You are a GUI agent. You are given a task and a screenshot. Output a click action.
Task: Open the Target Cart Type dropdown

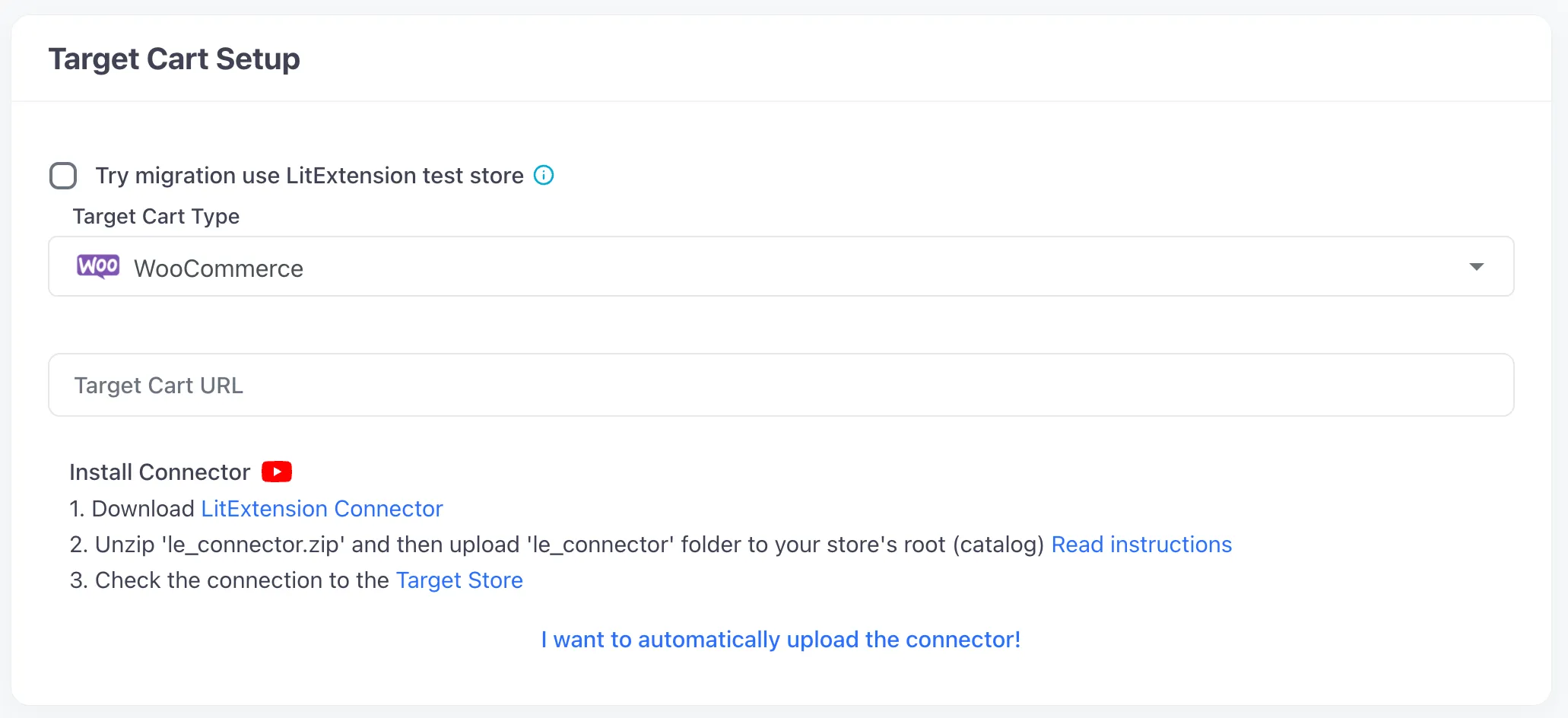point(781,266)
